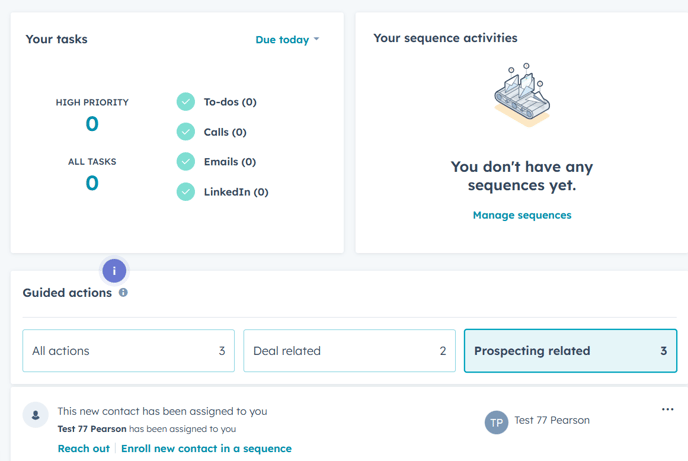The width and height of the screenshot is (688, 461).
Task: Expand the Due today filter dropdown
Action: tap(287, 40)
